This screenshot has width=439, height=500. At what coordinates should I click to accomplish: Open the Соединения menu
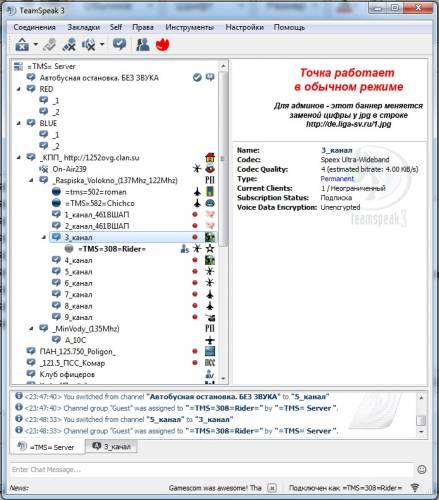click(34, 27)
